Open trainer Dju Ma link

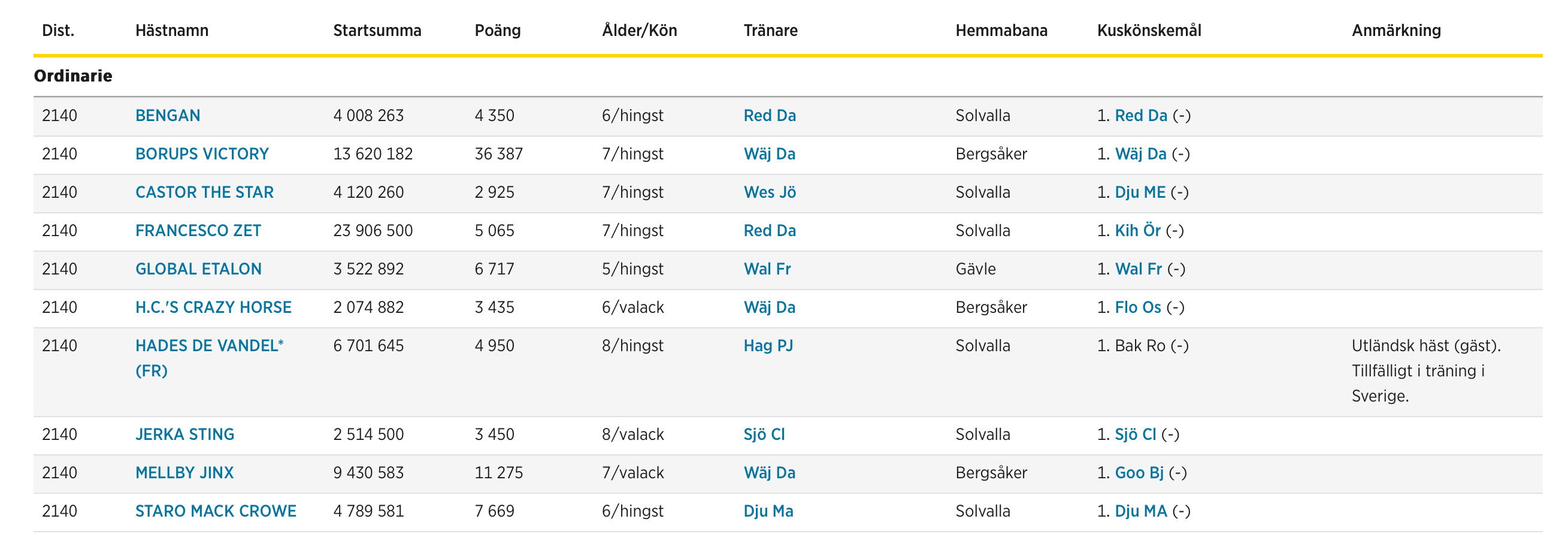[x=768, y=511]
